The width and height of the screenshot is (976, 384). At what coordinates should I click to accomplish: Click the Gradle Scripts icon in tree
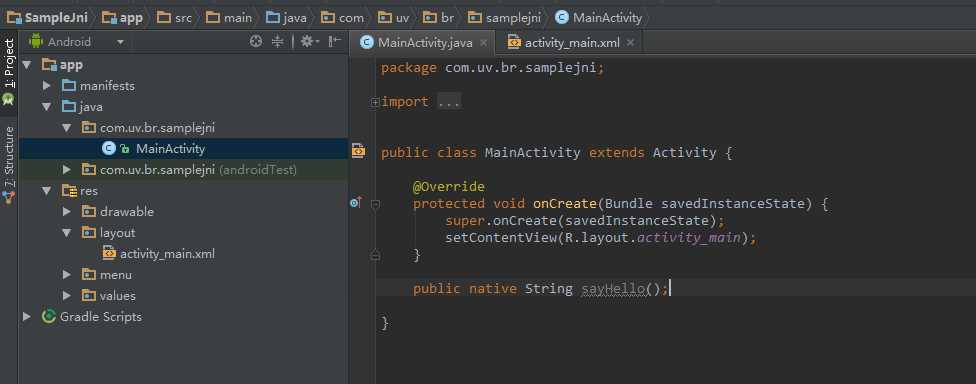click(x=49, y=317)
